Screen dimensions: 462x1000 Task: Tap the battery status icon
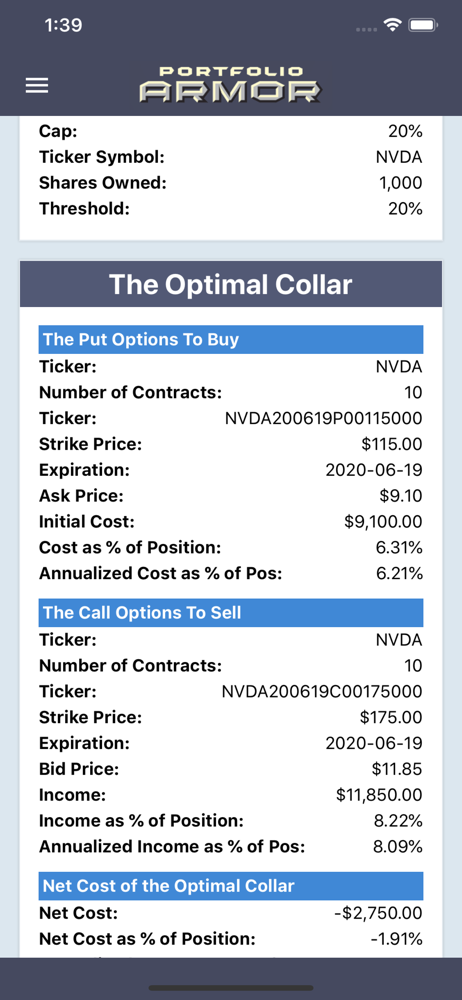tap(422, 26)
